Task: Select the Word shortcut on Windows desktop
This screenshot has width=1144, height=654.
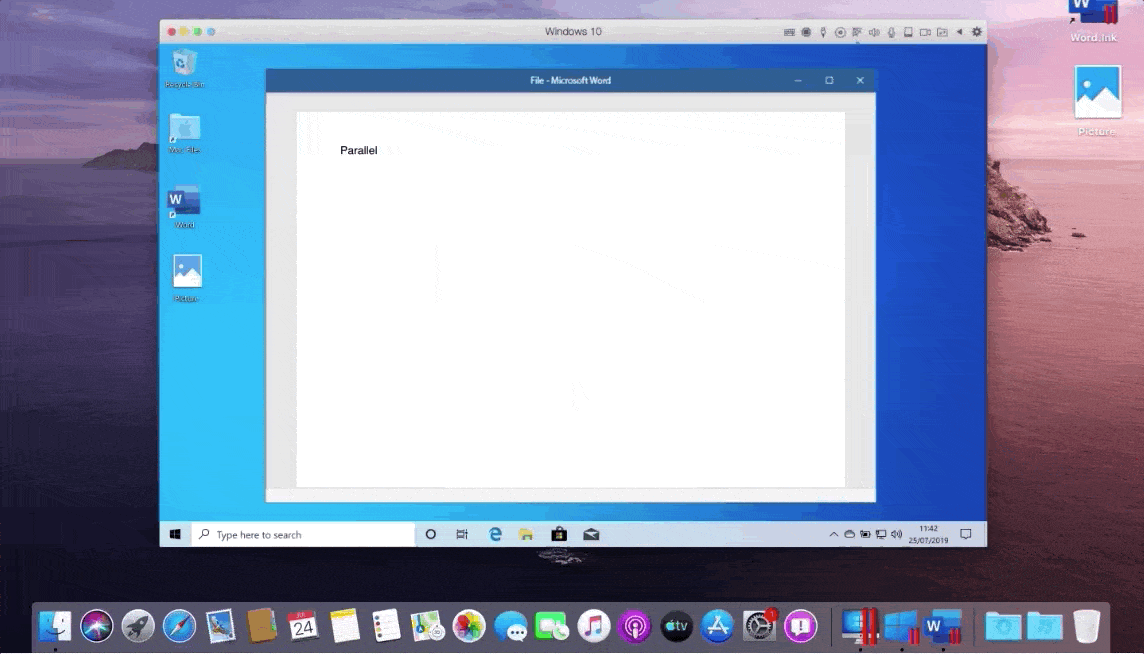Action: 184,207
